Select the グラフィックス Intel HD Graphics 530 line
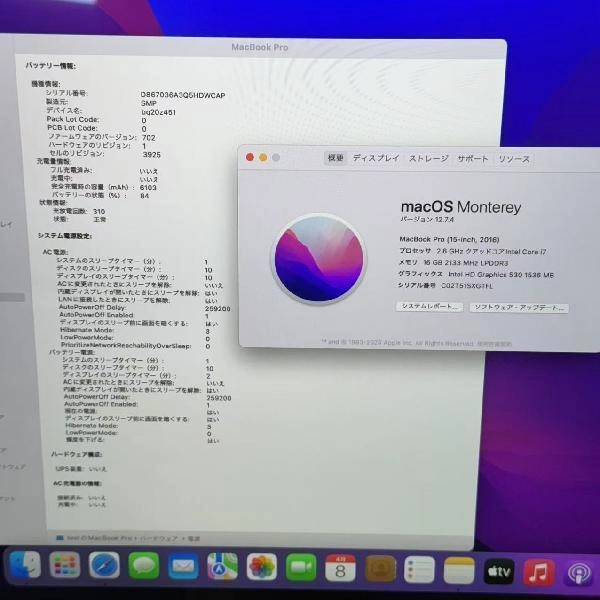The image size is (600, 600). coord(476,274)
